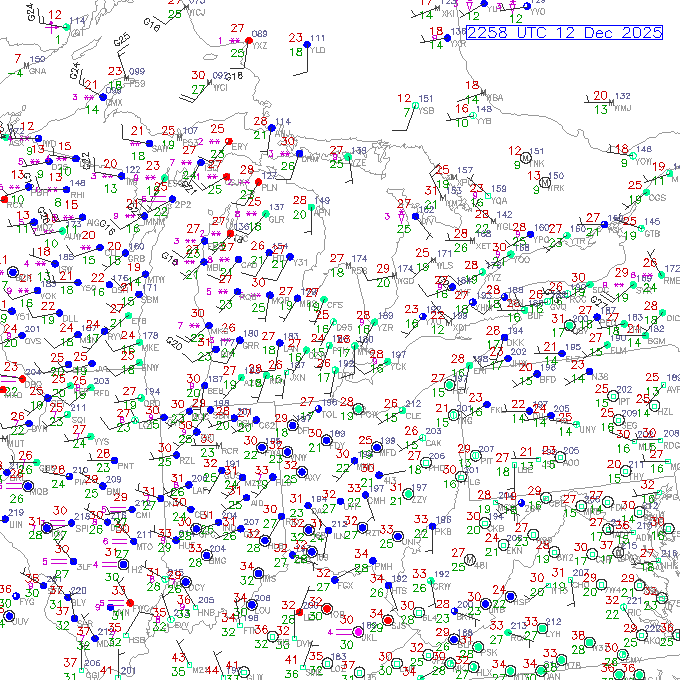Screen dimensions: 680x680
Task: Click the CFS station label
Action: [x=335, y=305]
